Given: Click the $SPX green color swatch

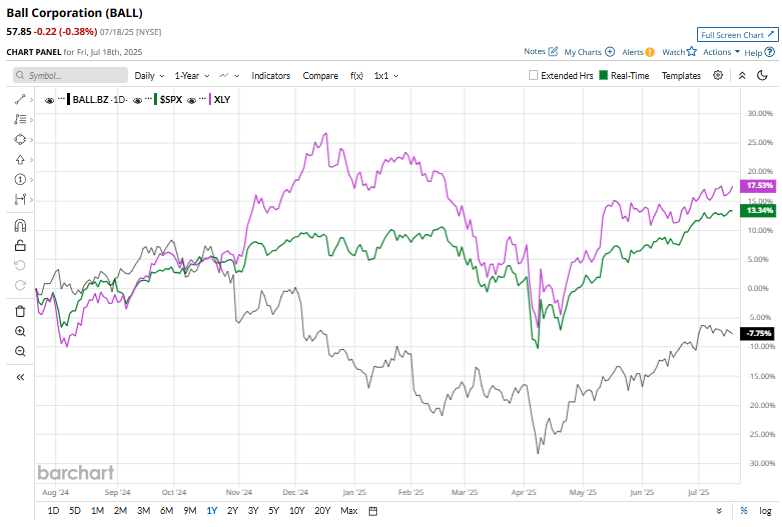Looking at the screenshot, I should tap(156, 100).
